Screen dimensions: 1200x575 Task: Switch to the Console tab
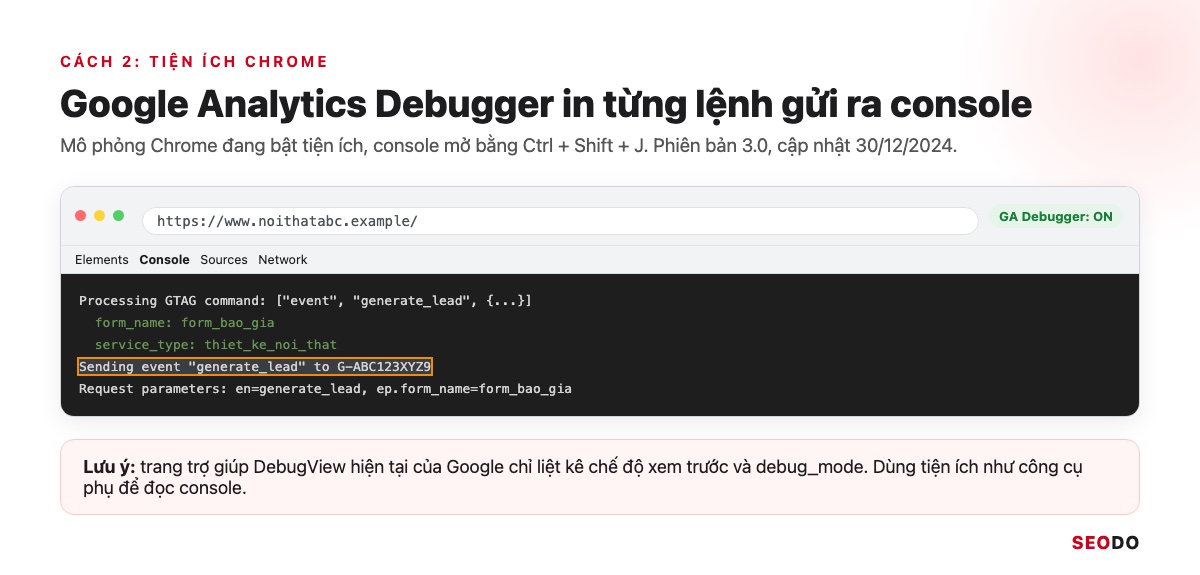(x=164, y=260)
